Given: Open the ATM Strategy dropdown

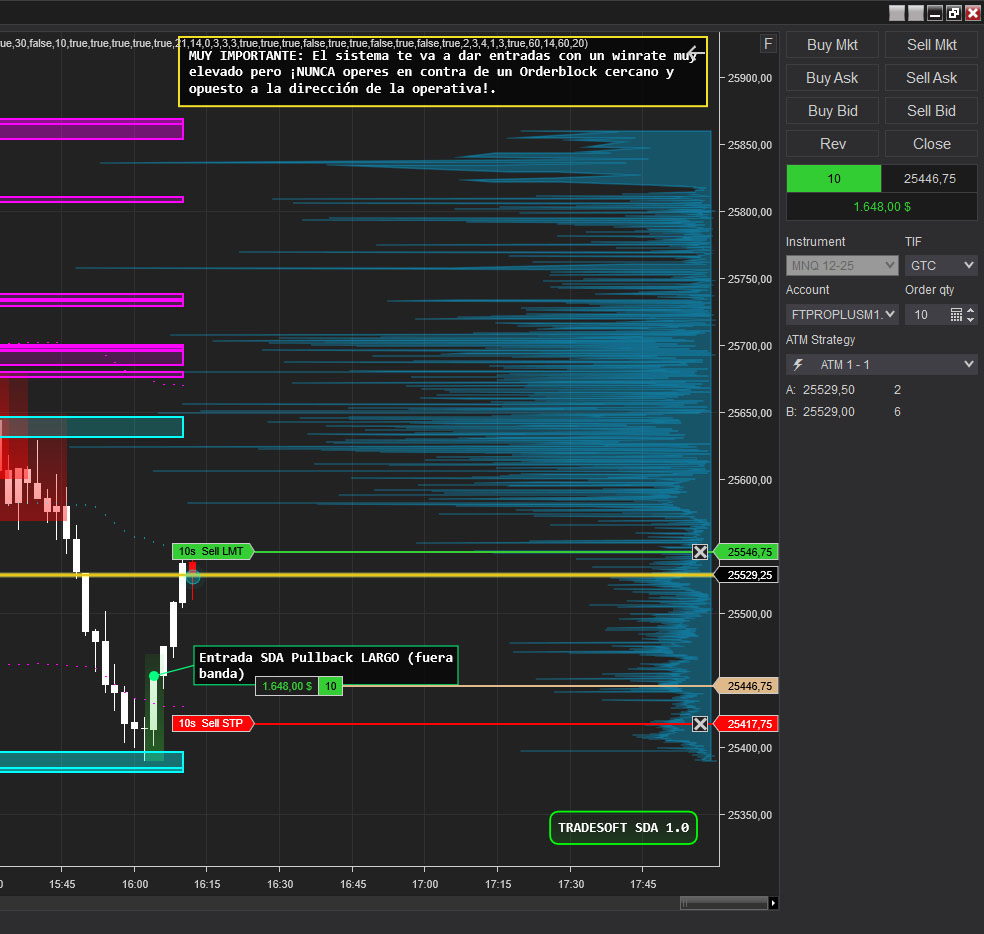Looking at the screenshot, I should [x=881, y=365].
